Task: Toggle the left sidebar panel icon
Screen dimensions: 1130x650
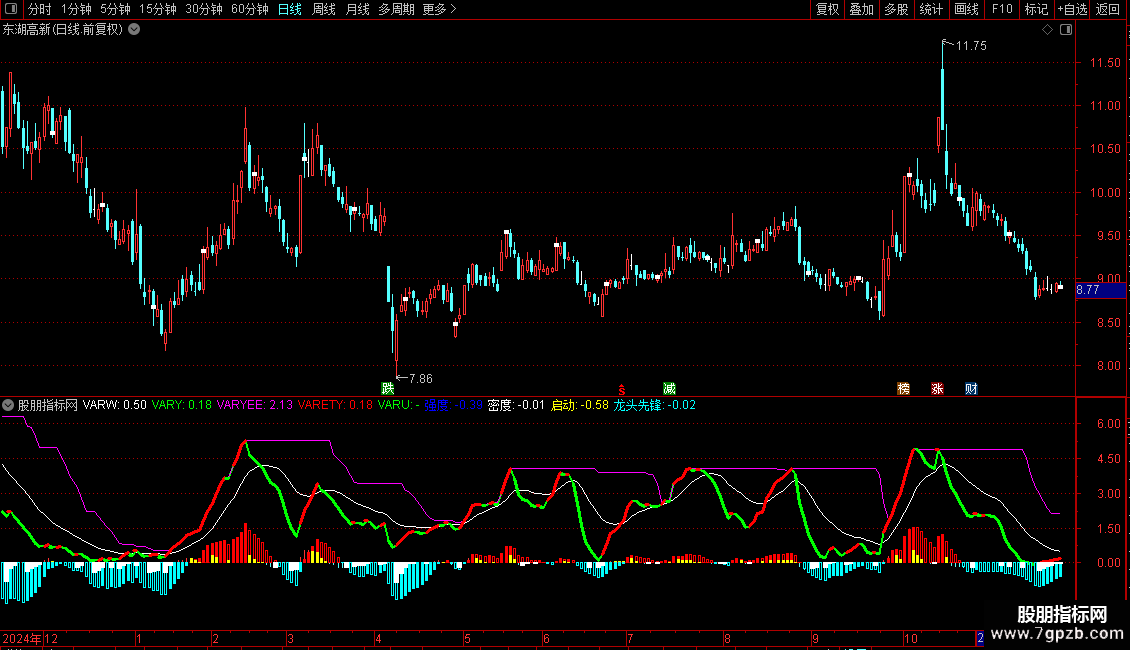Action: tap(11, 9)
